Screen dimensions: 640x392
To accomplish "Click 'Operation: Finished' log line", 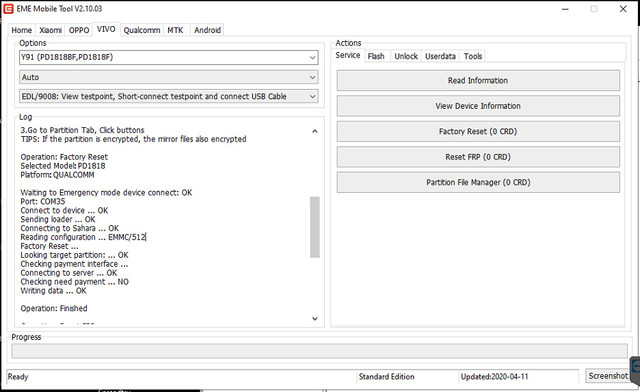I will coord(54,309).
